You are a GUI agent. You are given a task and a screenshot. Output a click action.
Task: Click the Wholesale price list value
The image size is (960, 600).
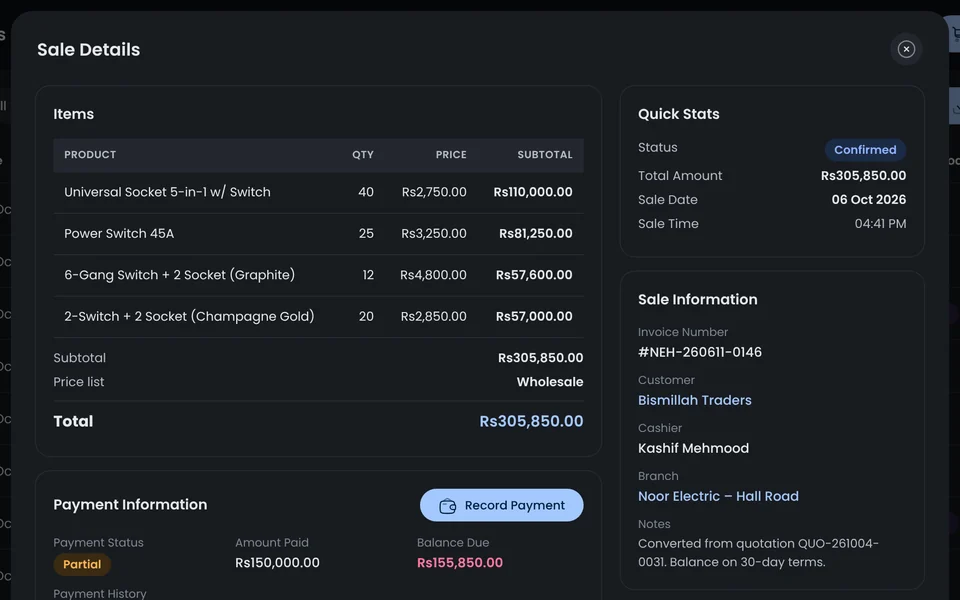[x=550, y=382]
